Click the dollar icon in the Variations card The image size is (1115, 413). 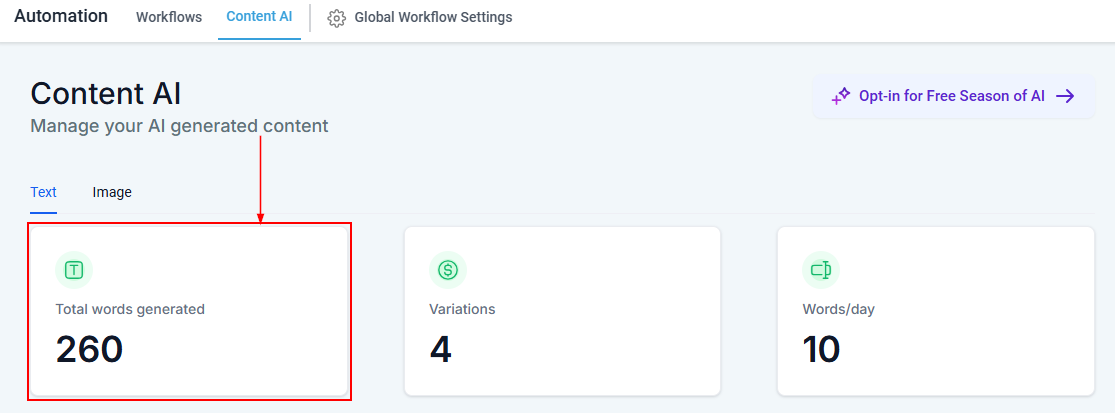[x=448, y=269]
